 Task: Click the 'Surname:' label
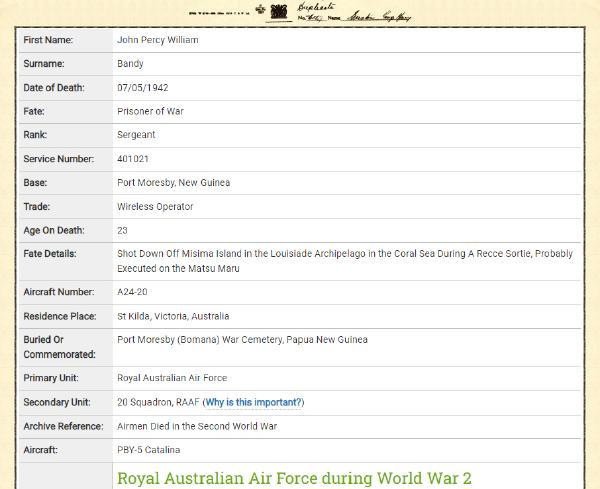click(x=44, y=64)
